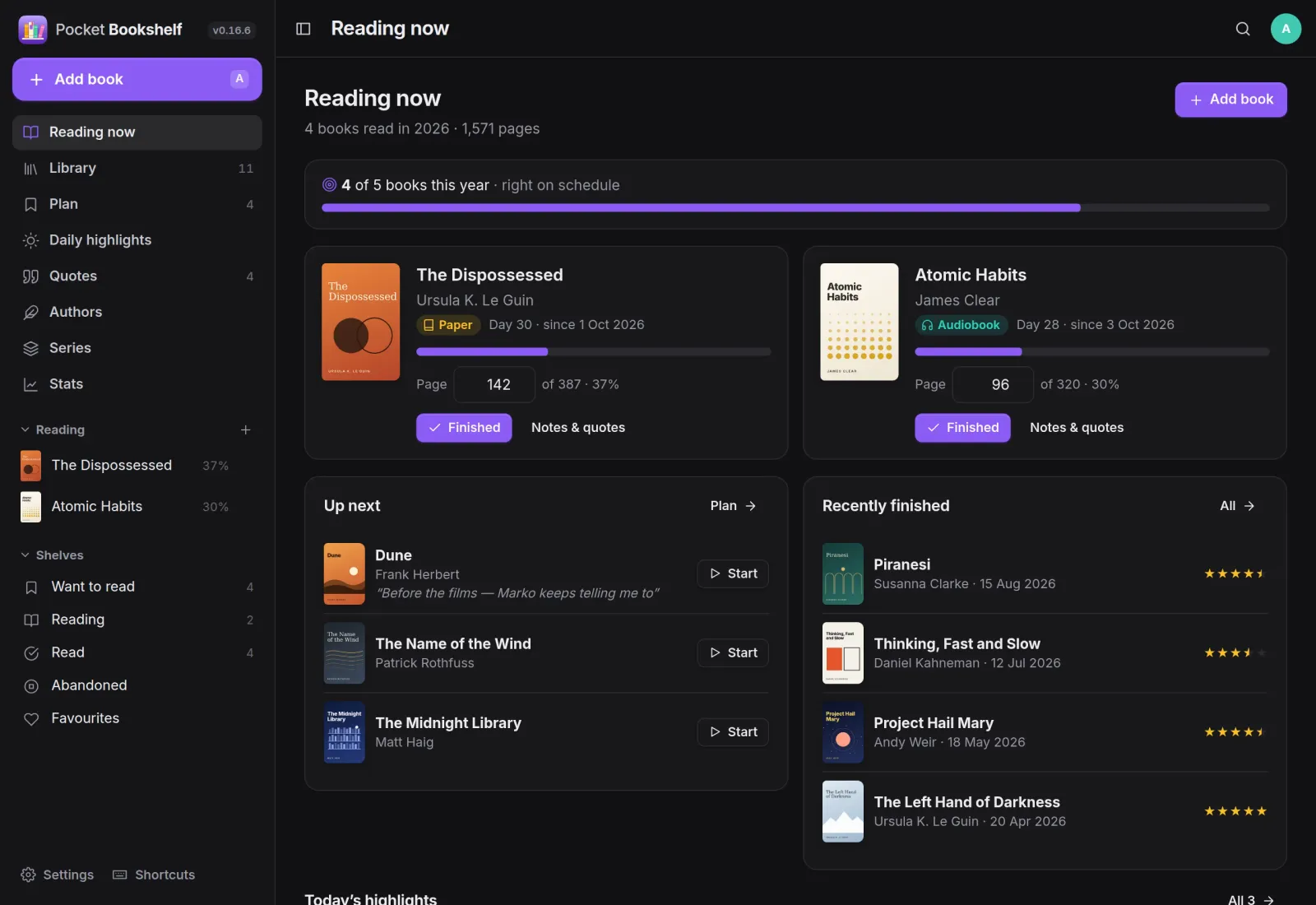1316x905 pixels.
Task: Click the Plan bookmark icon in sidebar
Action: pos(30,204)
